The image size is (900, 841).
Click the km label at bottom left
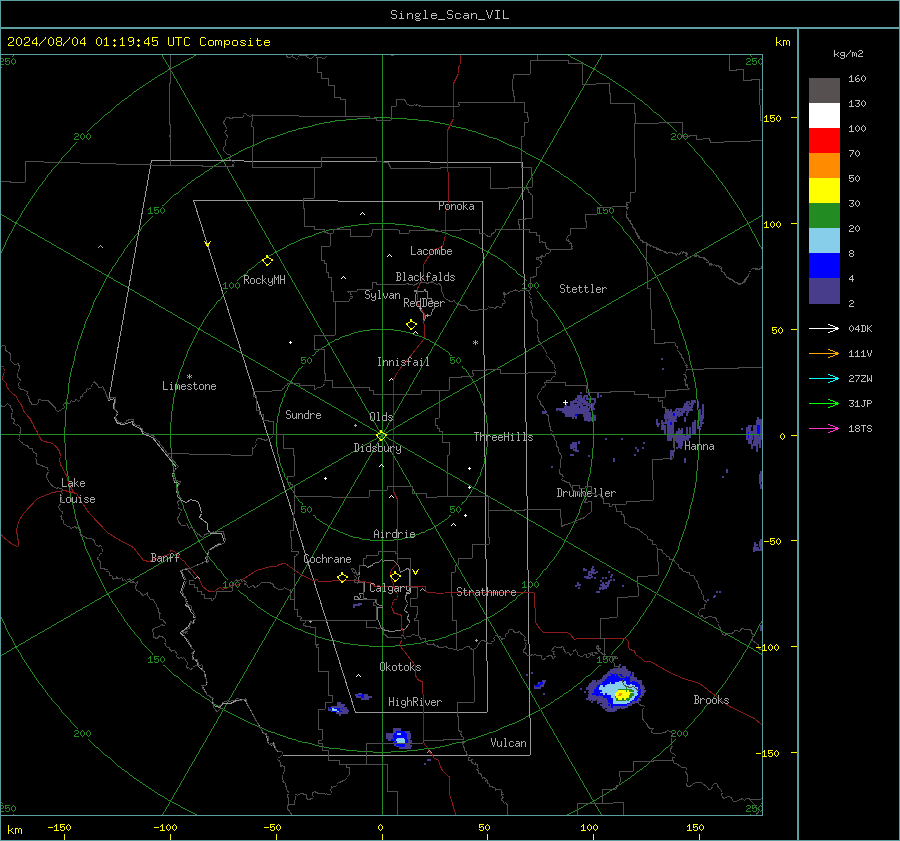click(x=14, y=830)
